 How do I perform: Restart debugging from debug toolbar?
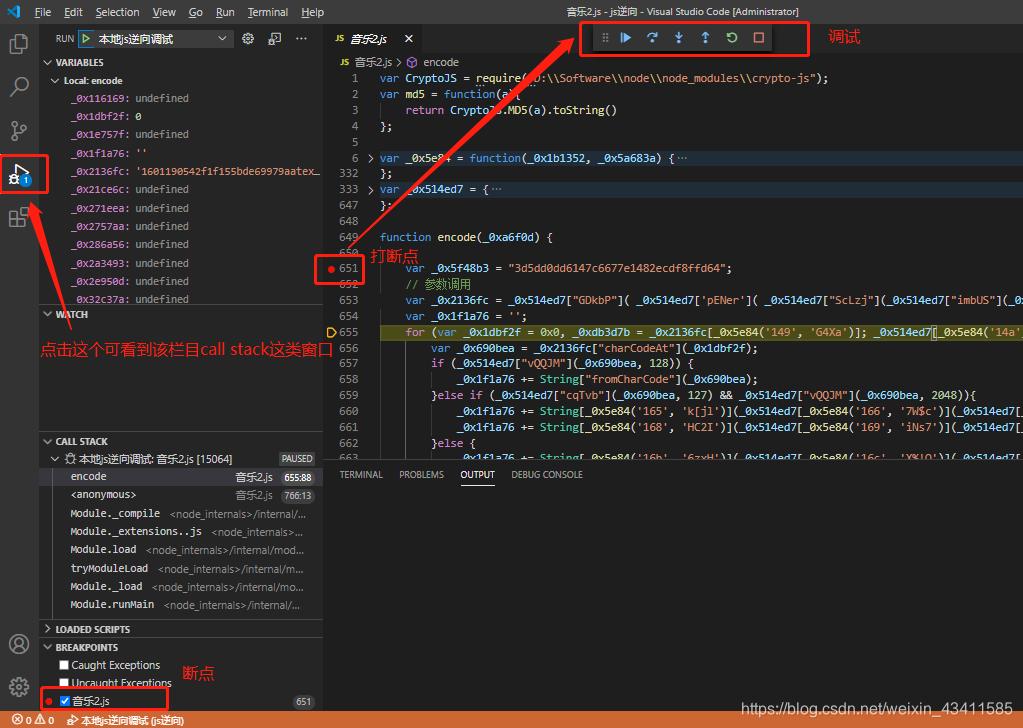point(732,38)
